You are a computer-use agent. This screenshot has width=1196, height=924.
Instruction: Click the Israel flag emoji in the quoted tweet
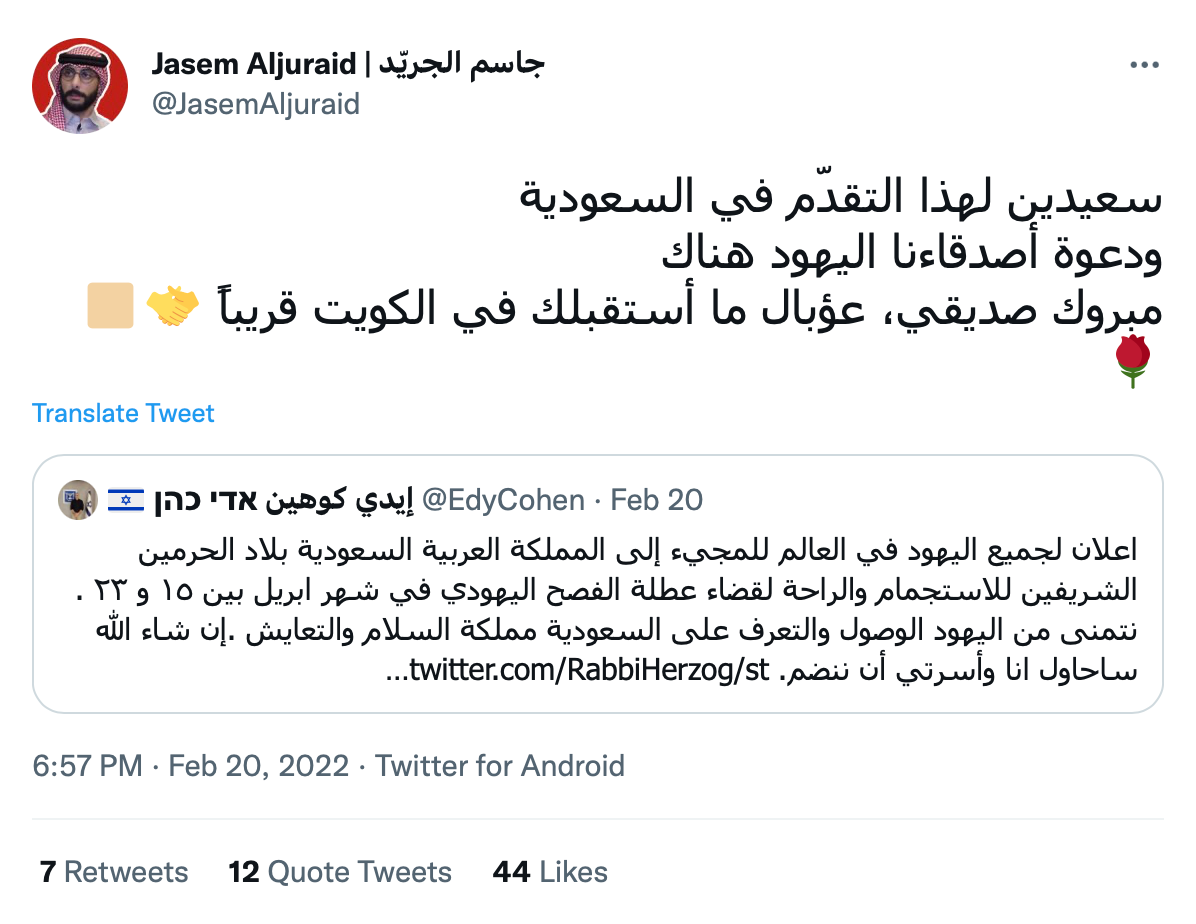coord(126,499)
